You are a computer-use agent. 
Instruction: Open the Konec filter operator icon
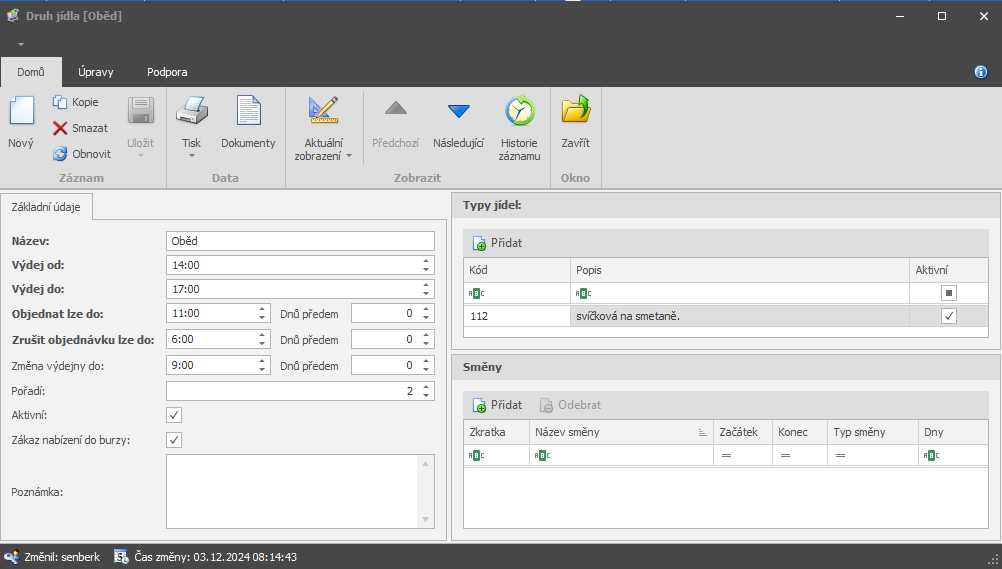(785, 455)
